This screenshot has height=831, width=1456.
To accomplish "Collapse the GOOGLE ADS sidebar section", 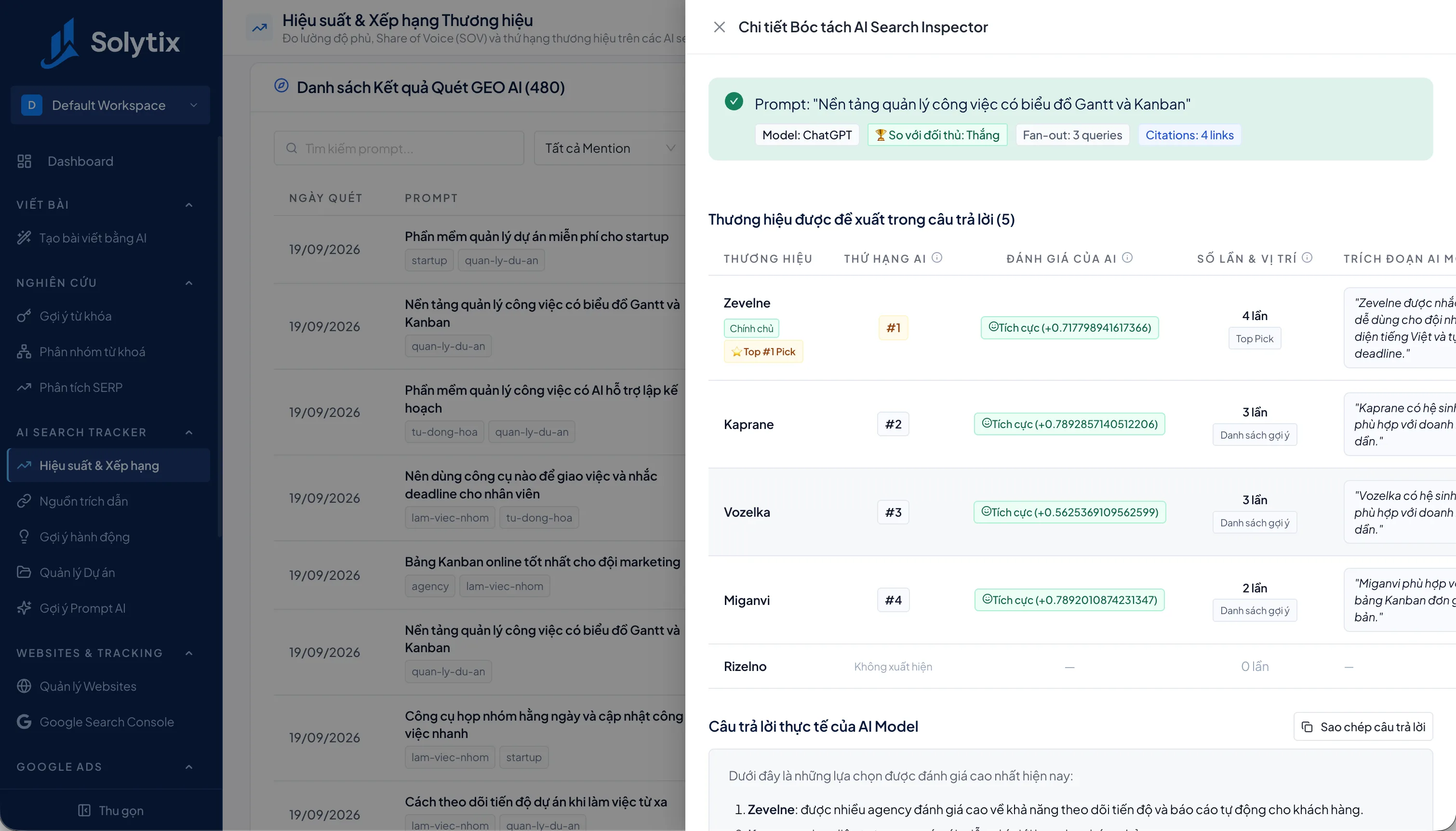I will pos(189,766).
